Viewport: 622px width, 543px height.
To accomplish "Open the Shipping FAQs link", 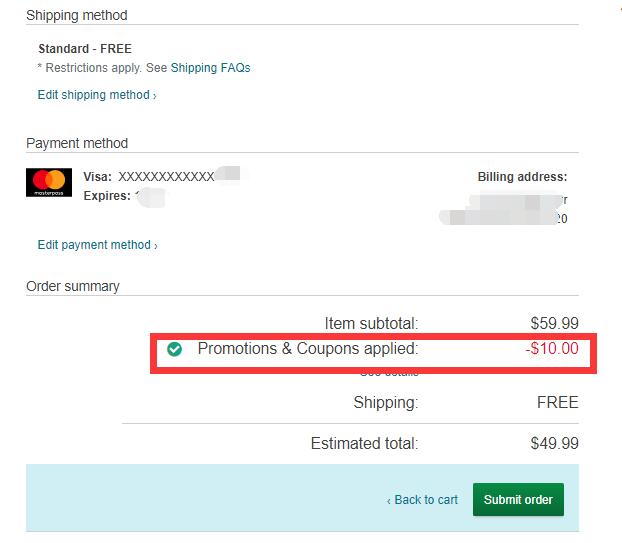I will coord(210,68).
